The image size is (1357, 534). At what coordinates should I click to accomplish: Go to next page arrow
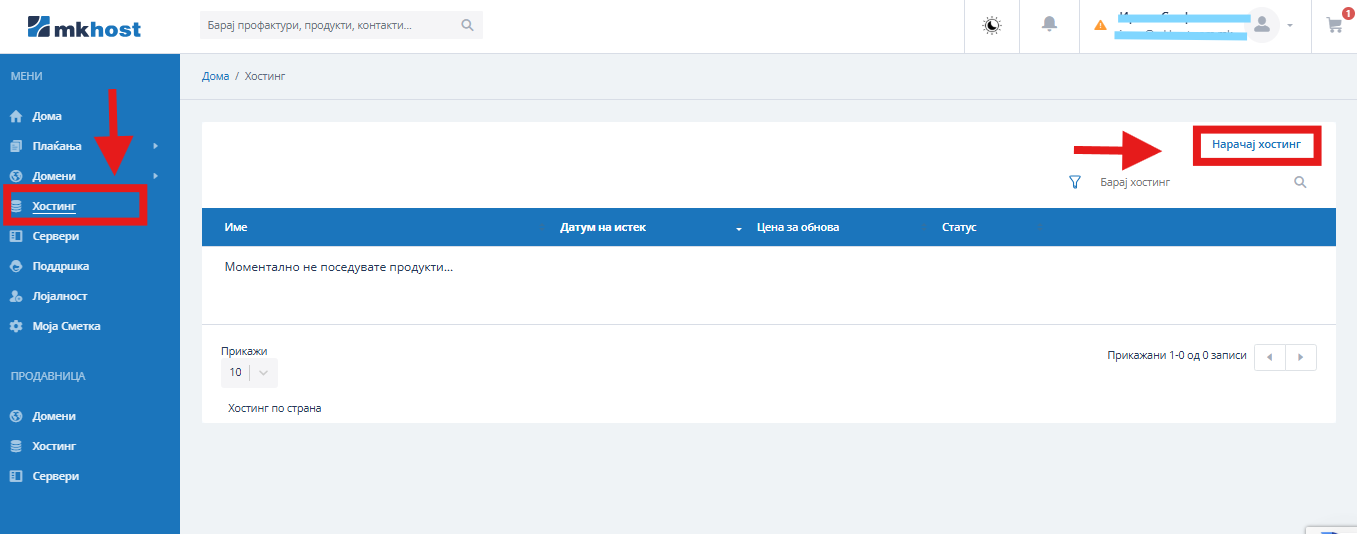1301,357
